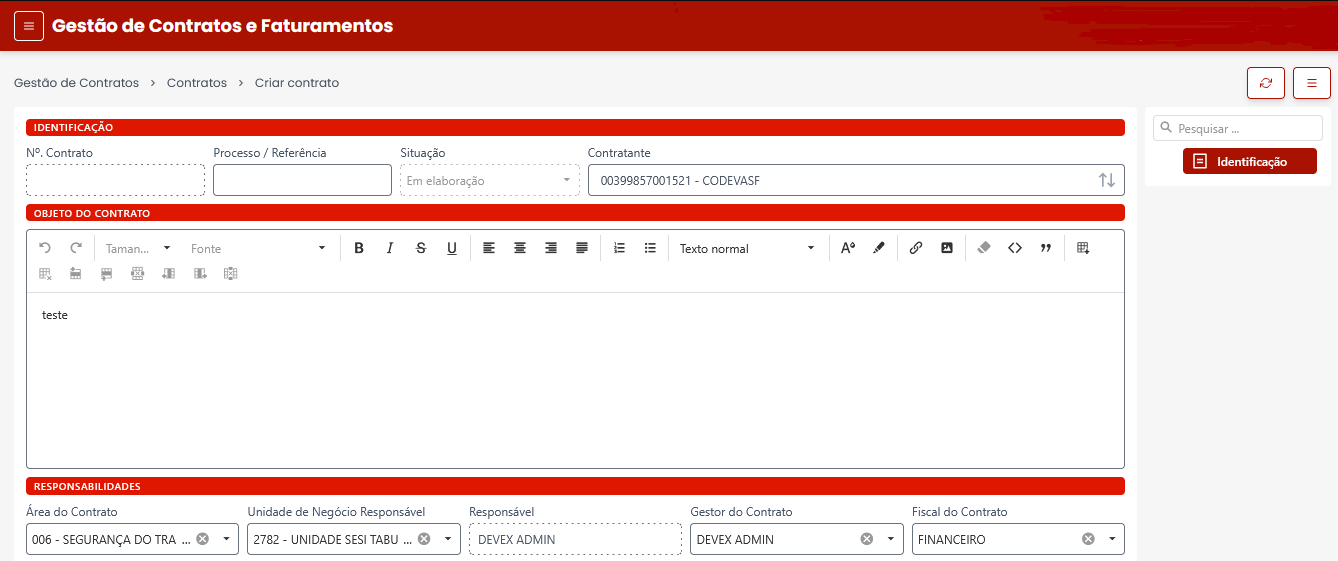Toggle bullet list formatting
This screenshot has height=561, width=1338.
(650, 248)
